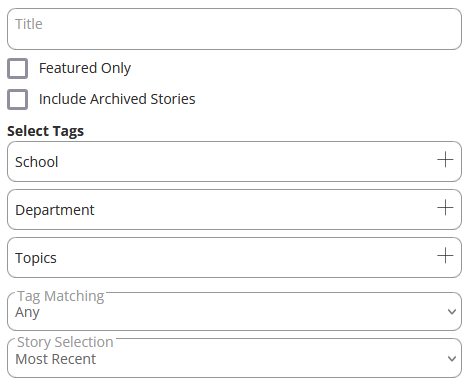
Task: Expand the Topics tag section
Action: click(234, 258)
